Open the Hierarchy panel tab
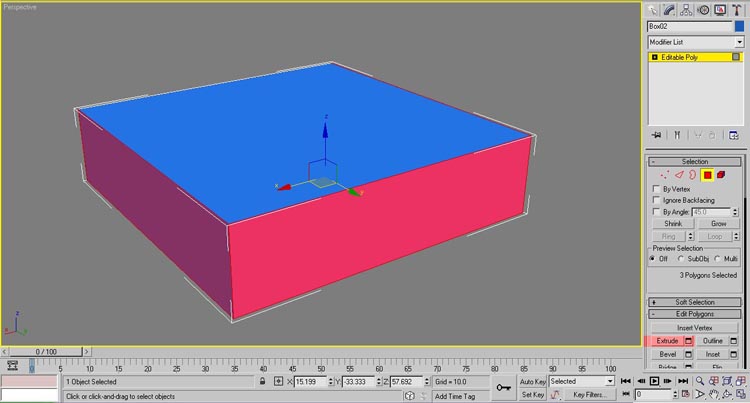This screenshot has width=750, height=403. click(686, 9)
